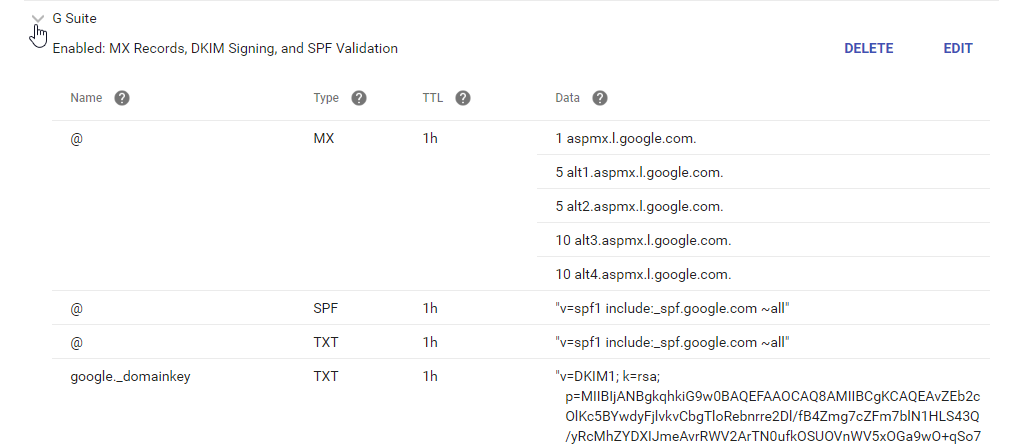Select the 5 alt1.aspmx.l.google.com. entry
Screen dimensions: 1023x444
(x=639, y=172)
